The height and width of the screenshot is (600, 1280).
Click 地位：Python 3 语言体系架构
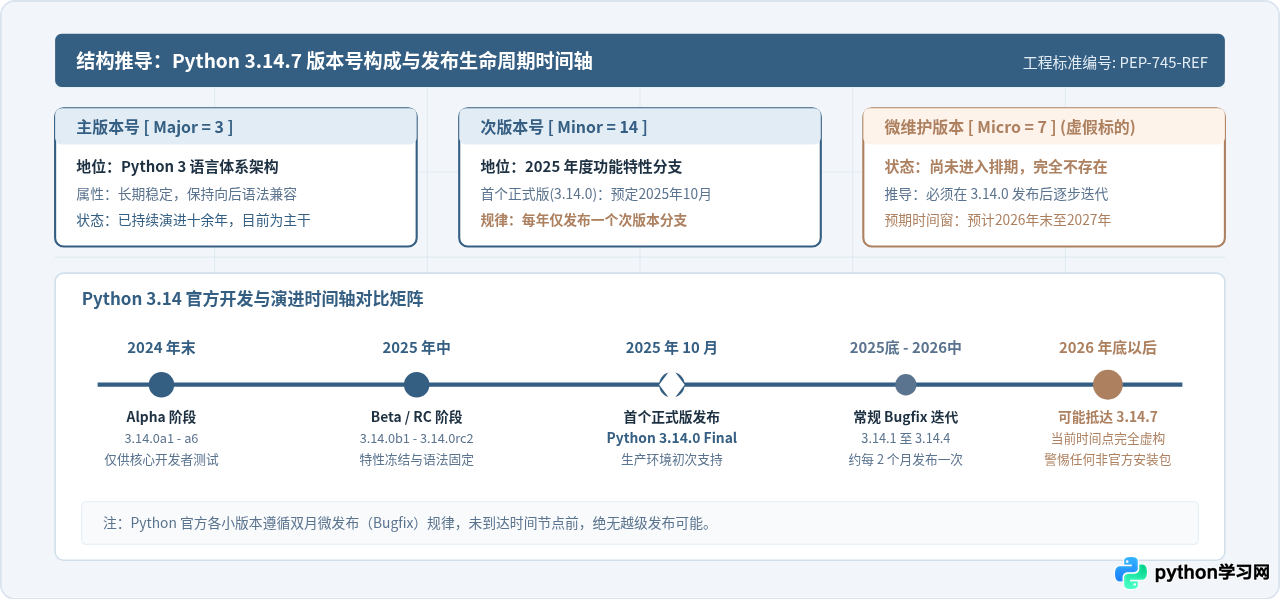177,167
